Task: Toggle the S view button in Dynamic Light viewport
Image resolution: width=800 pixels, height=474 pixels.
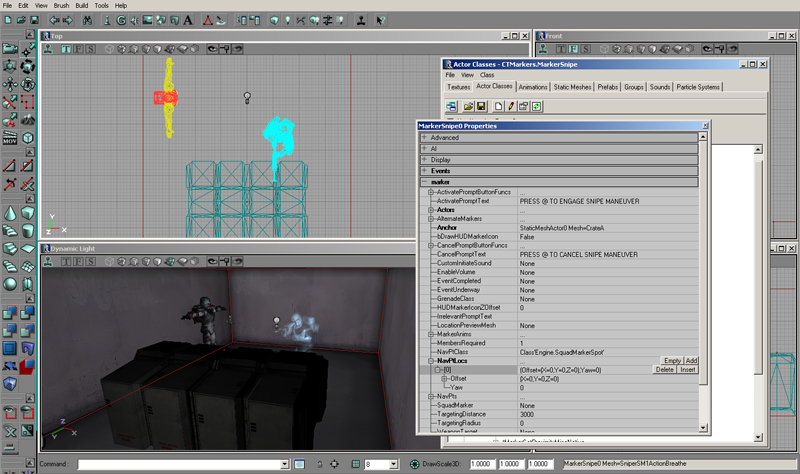Action: pyautogui.click(x=91, y=261)
